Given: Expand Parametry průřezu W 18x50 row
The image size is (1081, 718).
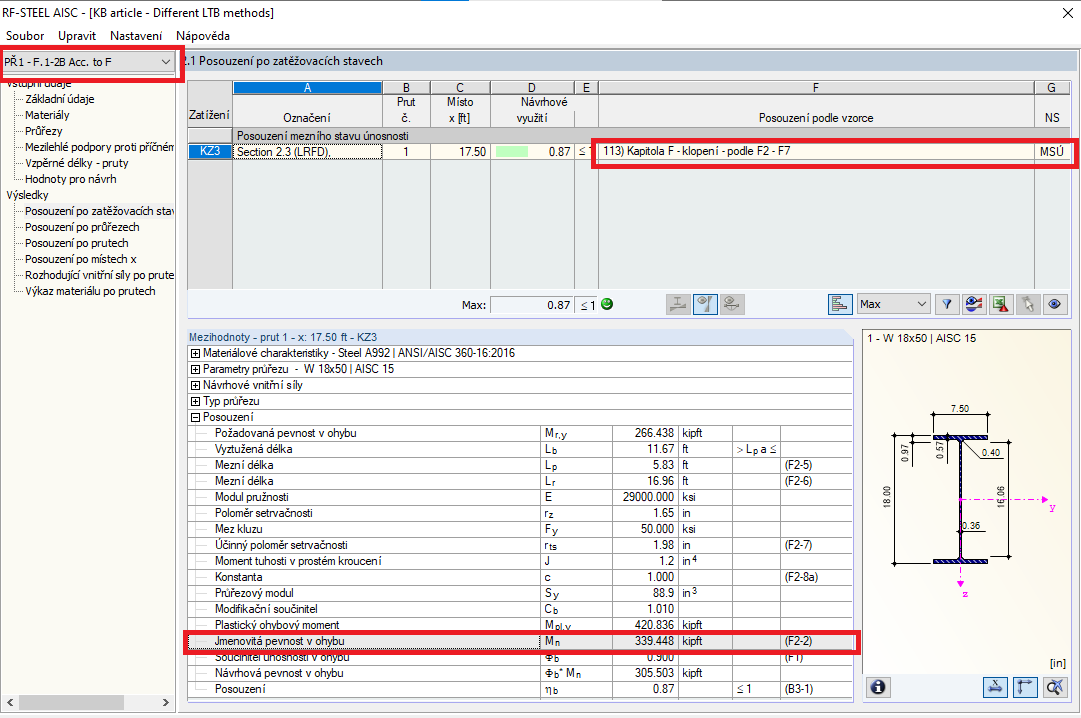Looking at the screenshot, I should [195, 369].
